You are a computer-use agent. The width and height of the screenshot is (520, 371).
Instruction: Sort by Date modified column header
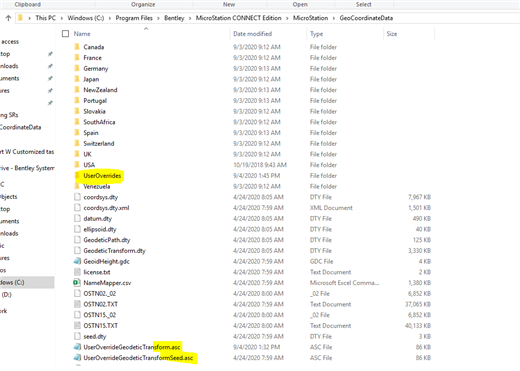coord(252,34)
